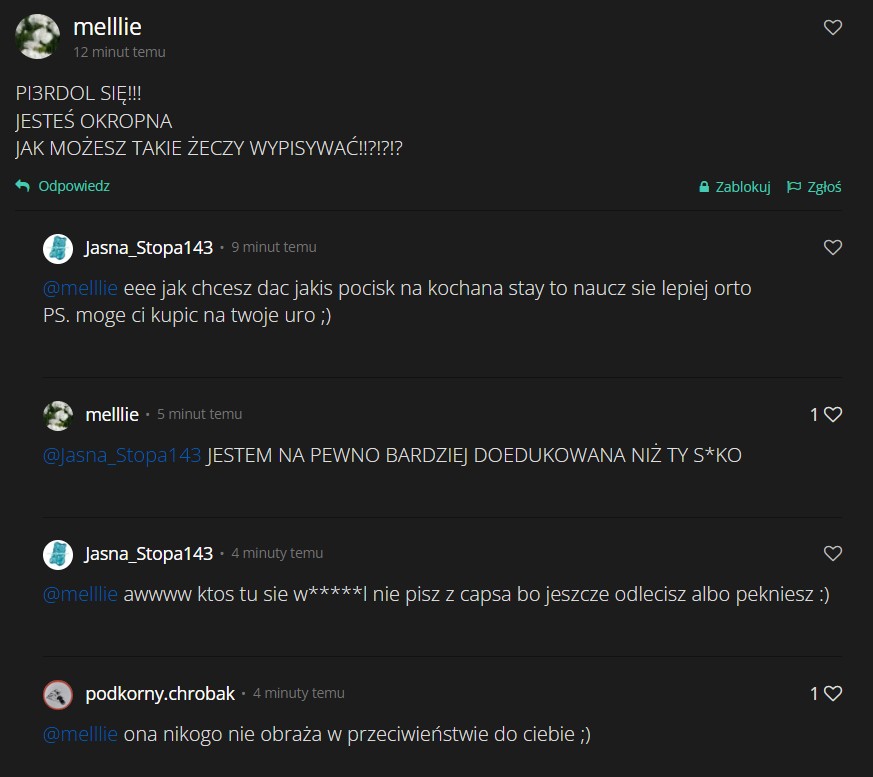The width and height of the screenshot is (873, 777).
Task: Click the flag icon next to Zgłoś
Action: point(793,187)
